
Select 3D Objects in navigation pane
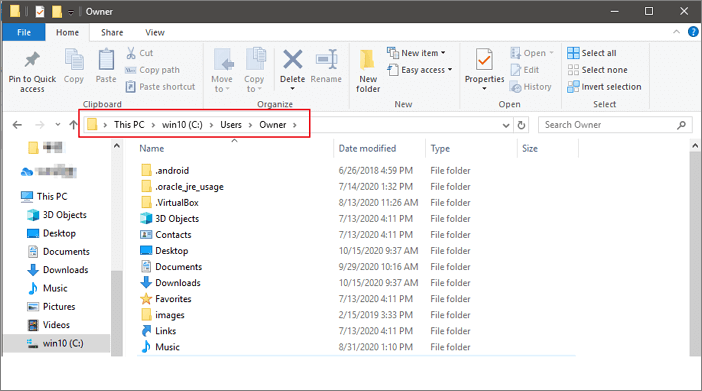point(56,215)
